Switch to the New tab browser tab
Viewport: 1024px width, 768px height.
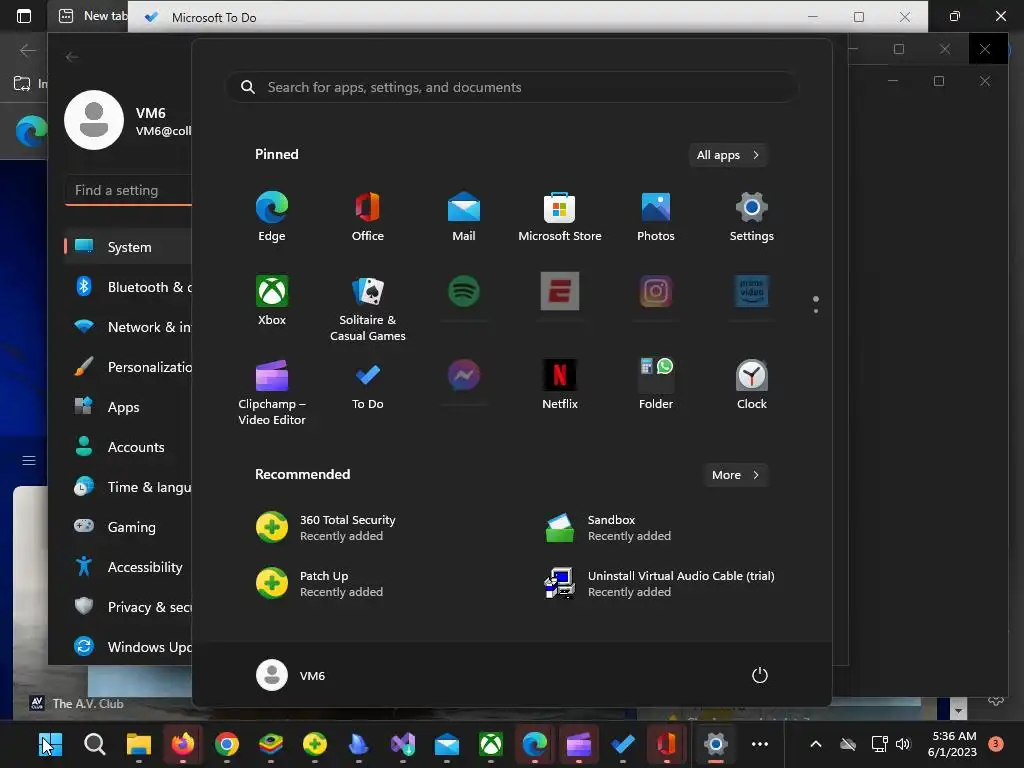pyautogui.click(x=91, y=16)
